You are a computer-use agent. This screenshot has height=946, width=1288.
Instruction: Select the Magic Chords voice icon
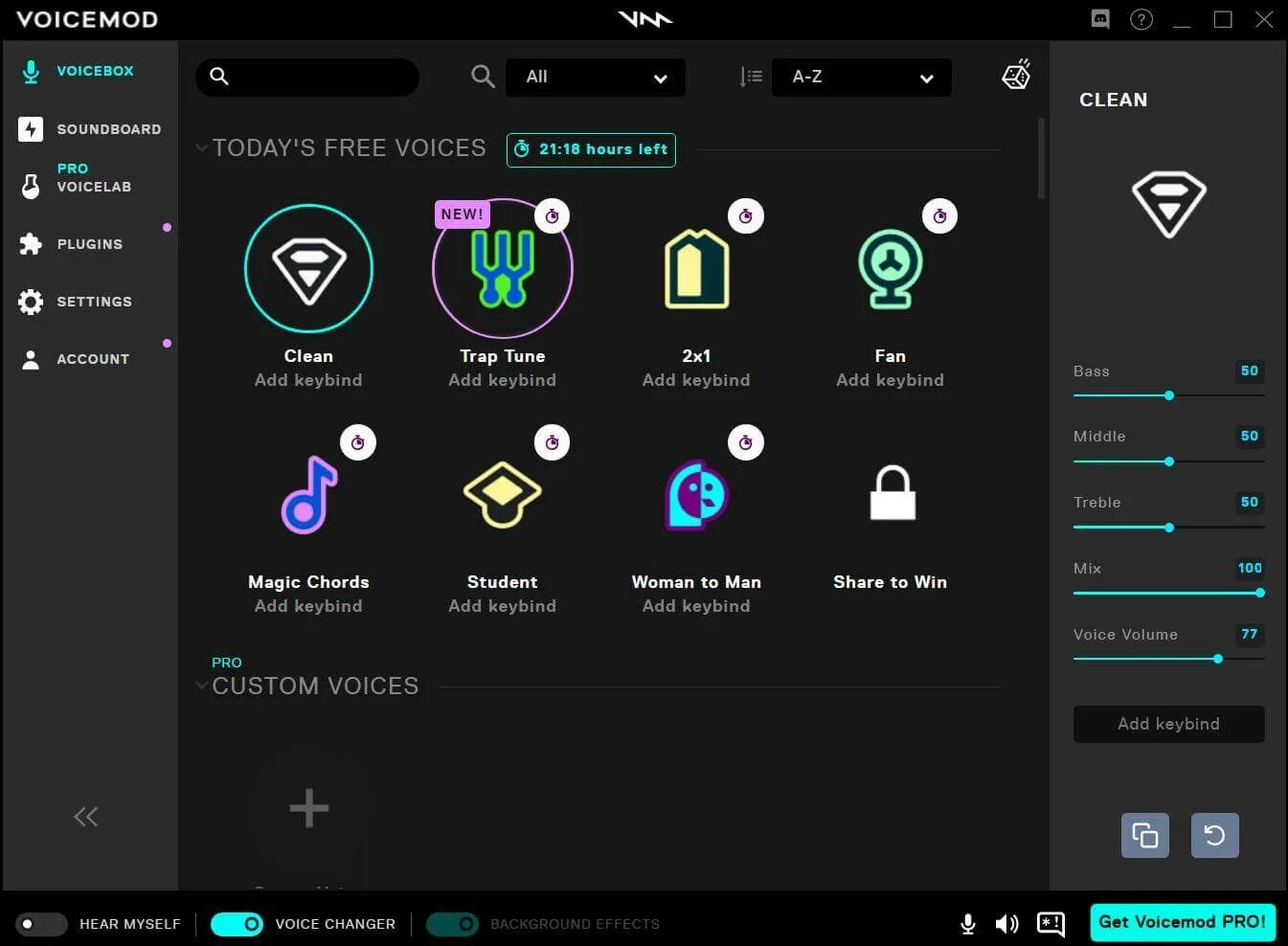[308, 494]
